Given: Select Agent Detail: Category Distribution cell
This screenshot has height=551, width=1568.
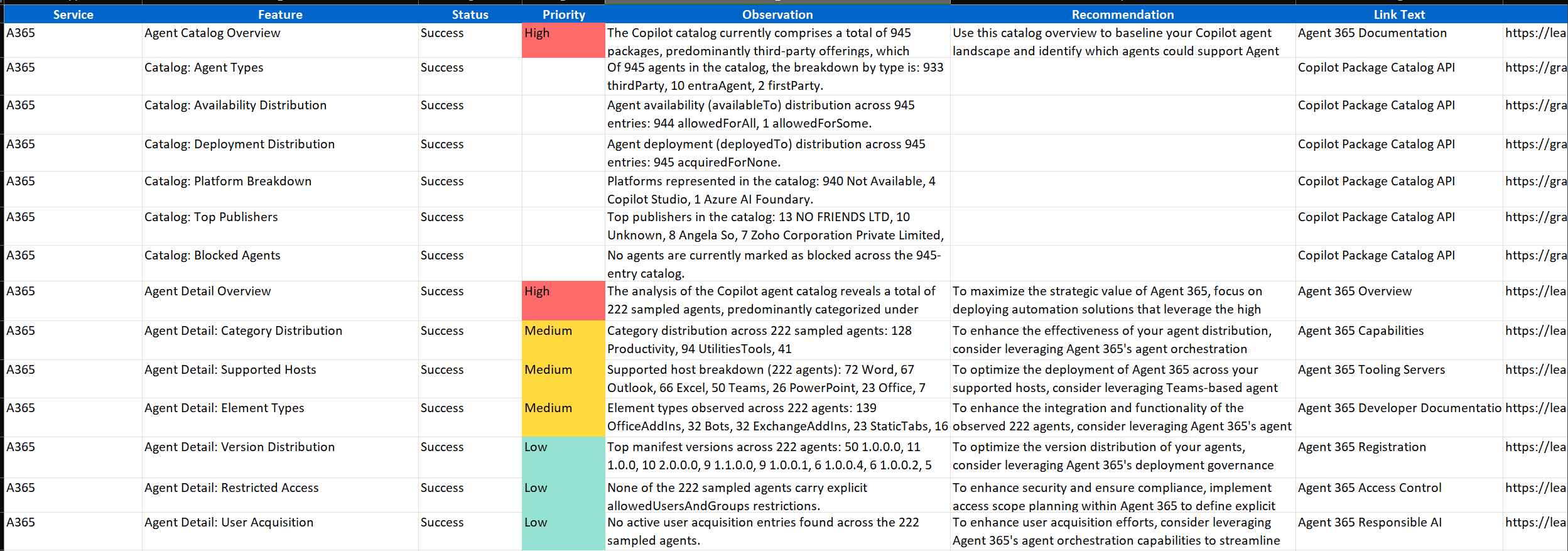Looking at the screenshot, I should click(280, 340).
